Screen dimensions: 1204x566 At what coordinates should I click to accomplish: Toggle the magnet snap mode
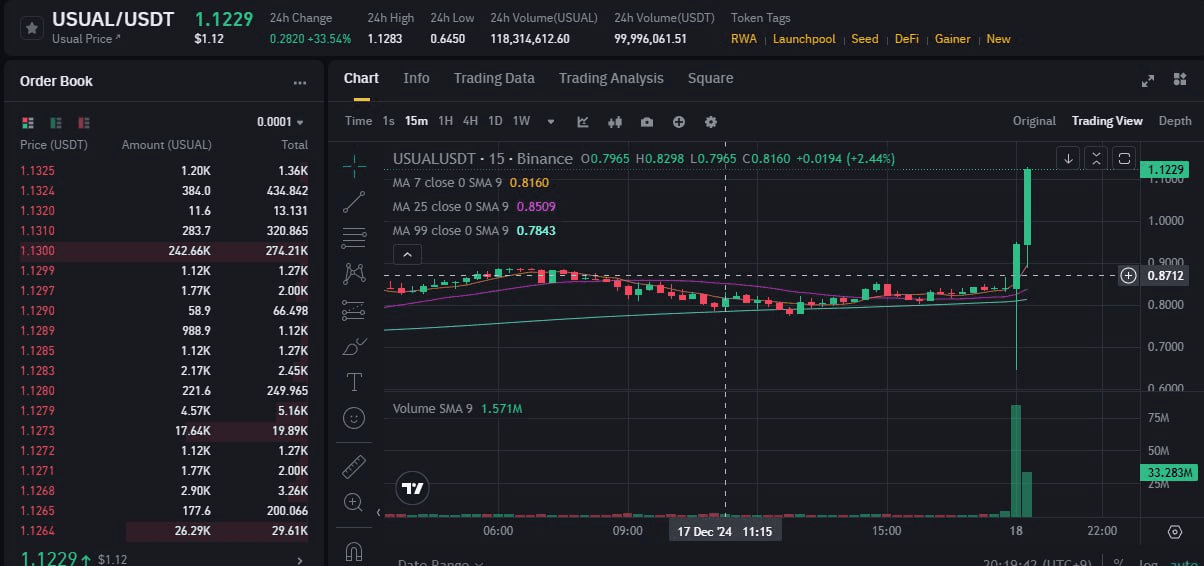354,550
